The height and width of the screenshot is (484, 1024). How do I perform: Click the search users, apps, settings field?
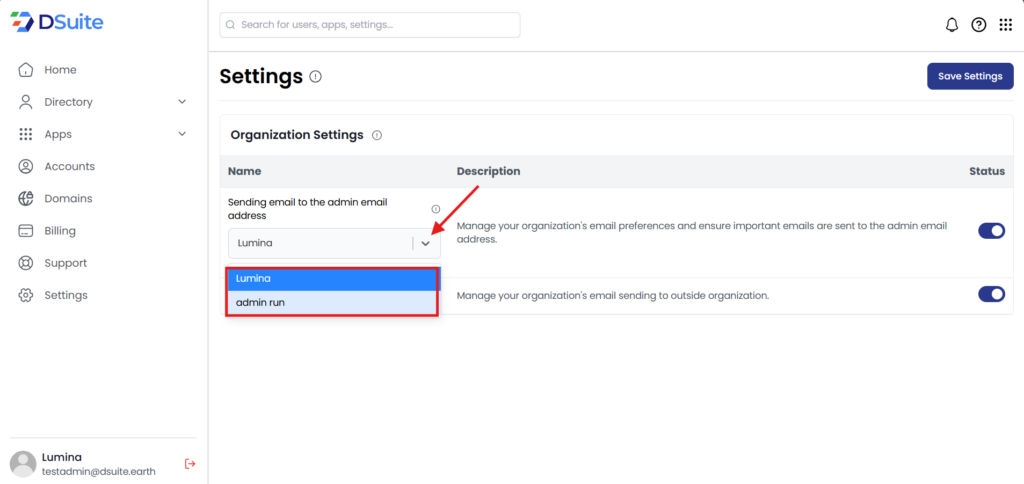click(370, 25)
